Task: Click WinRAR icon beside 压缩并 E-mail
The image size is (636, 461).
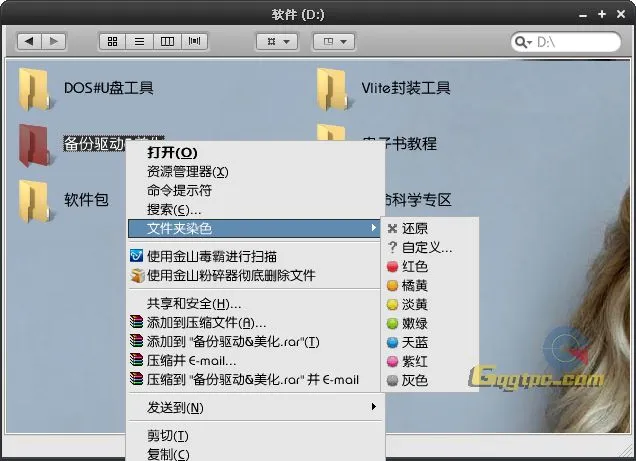Action: (137, 359)
